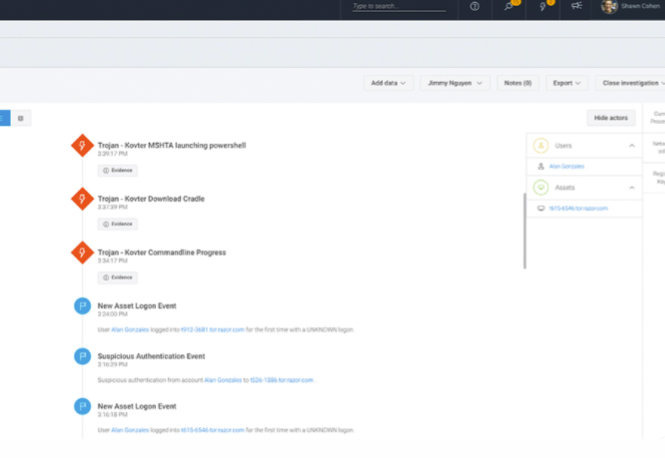Click the Kovter MSHTA alert diamond icon
This screenshot has width=665, height=458.
pyautogui.click(x=82, y=147)
